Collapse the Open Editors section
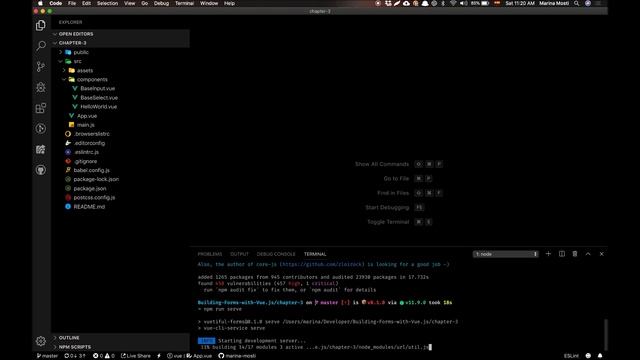Image resolution: width=640 pixels, height=360 pixels. 120,34
